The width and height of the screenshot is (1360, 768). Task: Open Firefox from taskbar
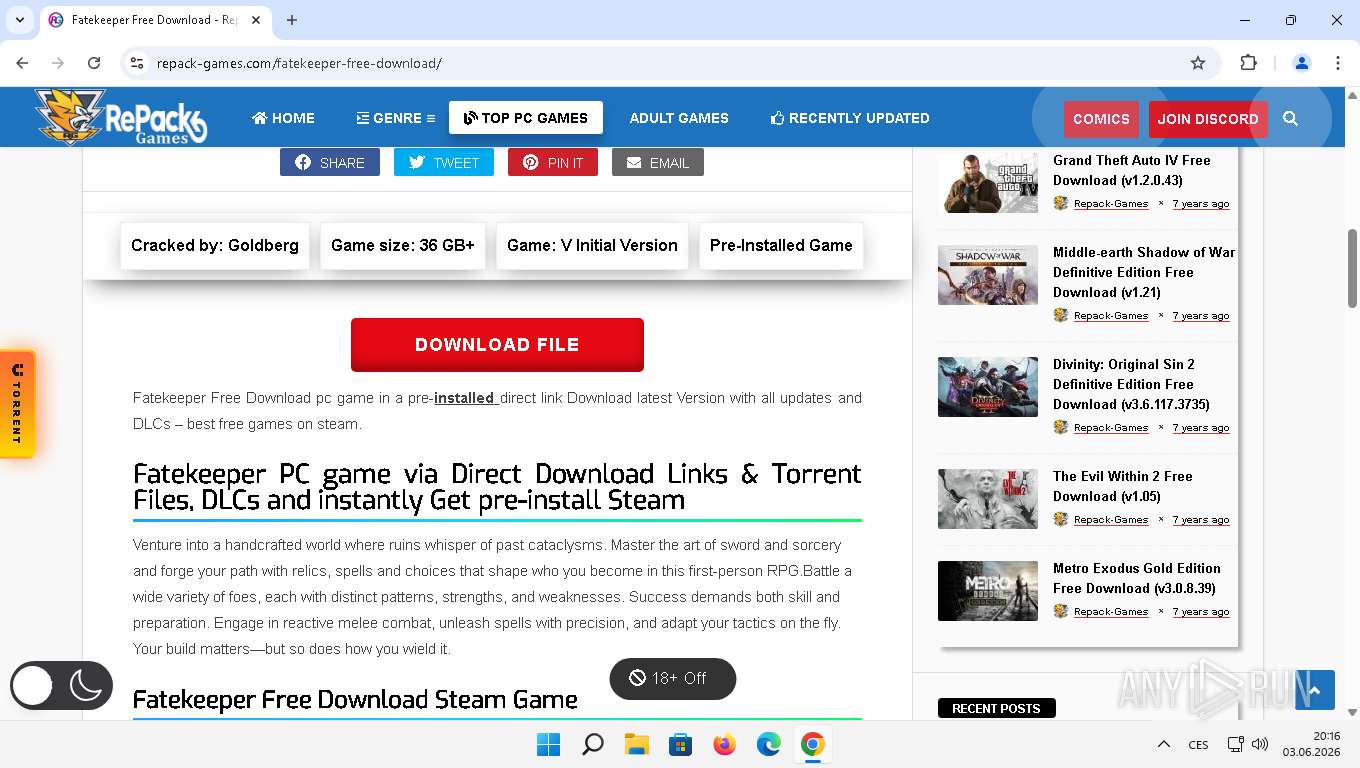(725, 744)
